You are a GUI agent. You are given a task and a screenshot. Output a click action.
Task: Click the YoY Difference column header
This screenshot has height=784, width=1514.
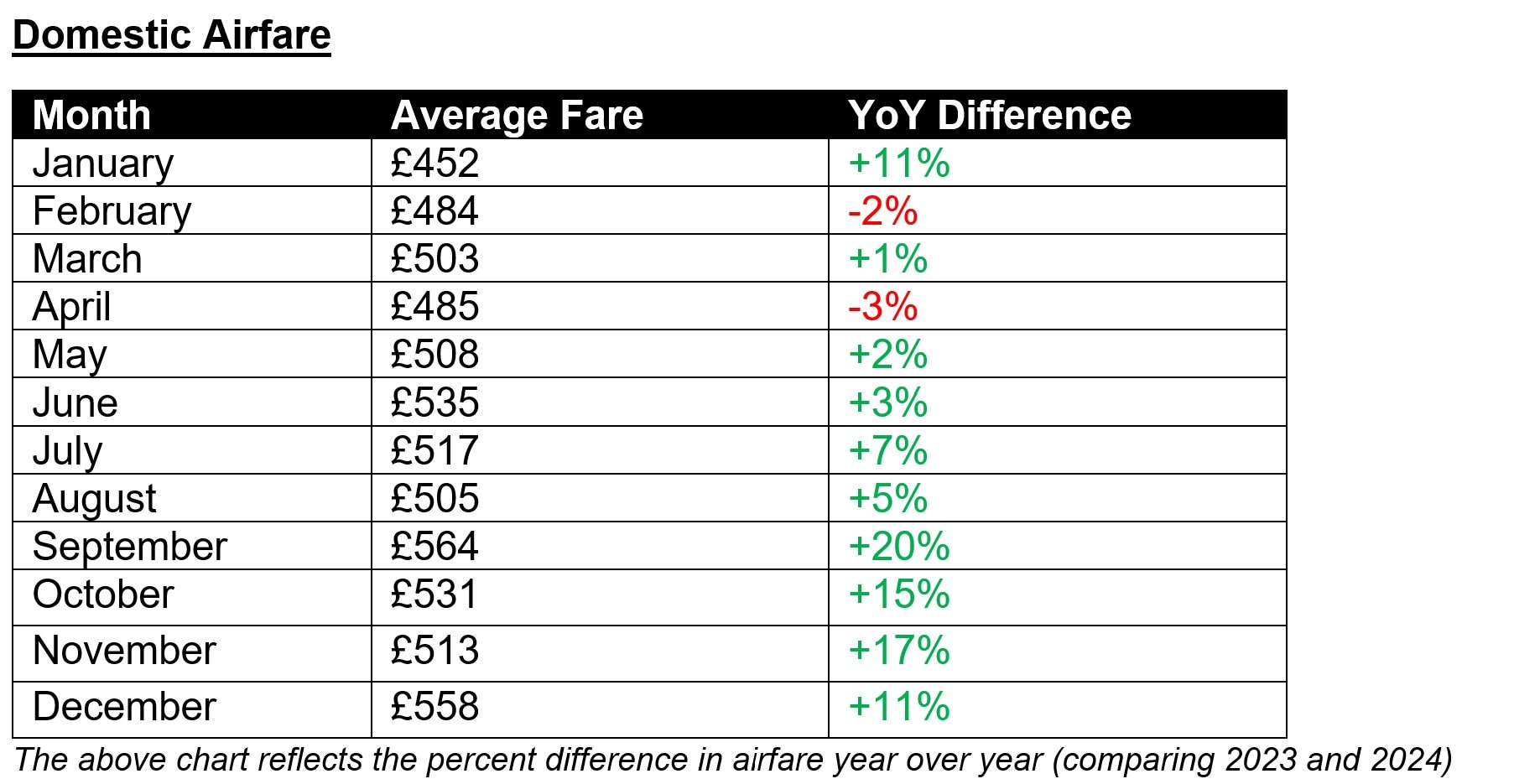coord(990,115)
